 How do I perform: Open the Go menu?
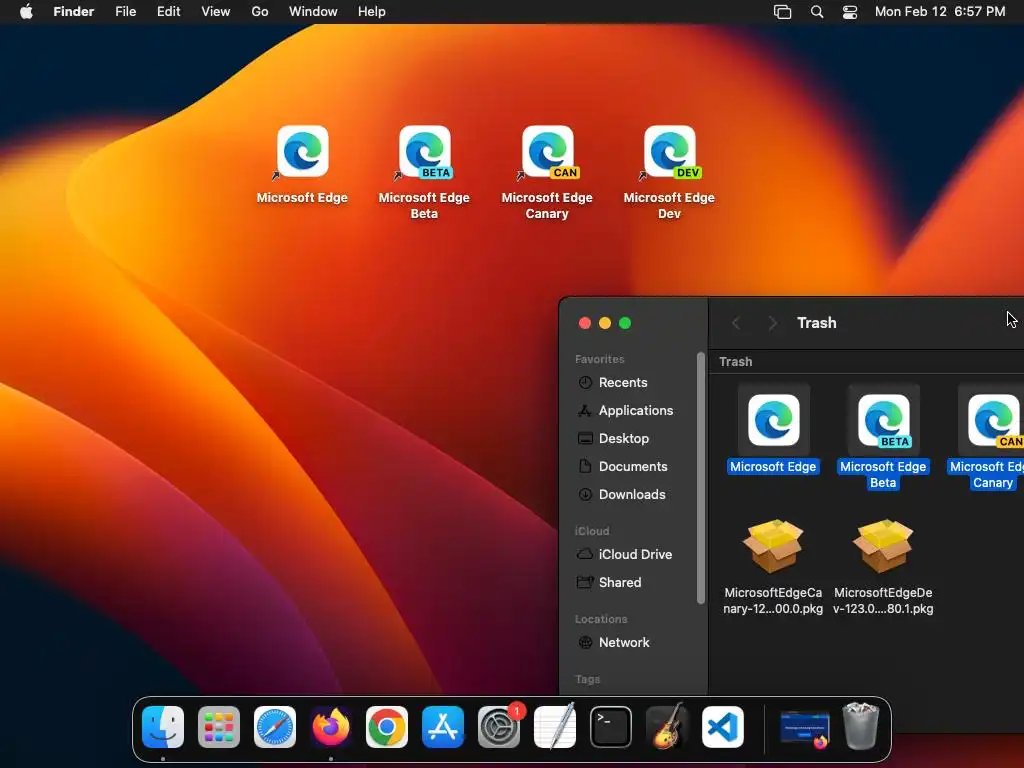pyautogui.click(x=260, y=12)
